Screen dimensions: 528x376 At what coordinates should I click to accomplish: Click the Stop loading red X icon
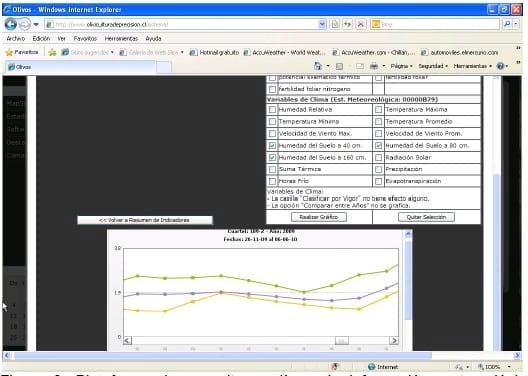[x=360, y=24]
